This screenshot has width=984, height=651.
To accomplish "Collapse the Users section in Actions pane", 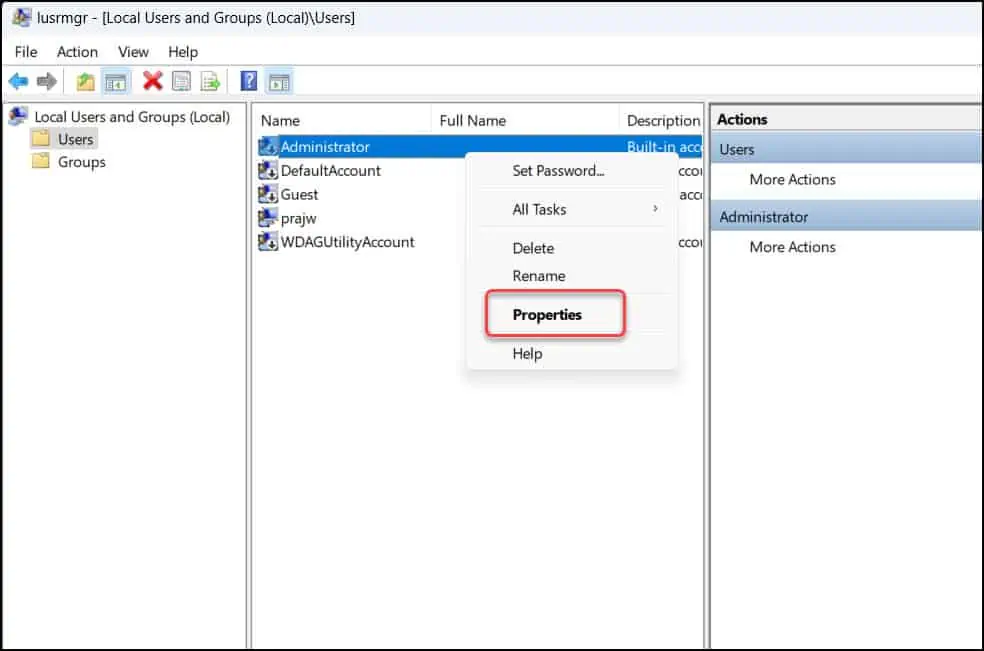I will coord(847,149).
